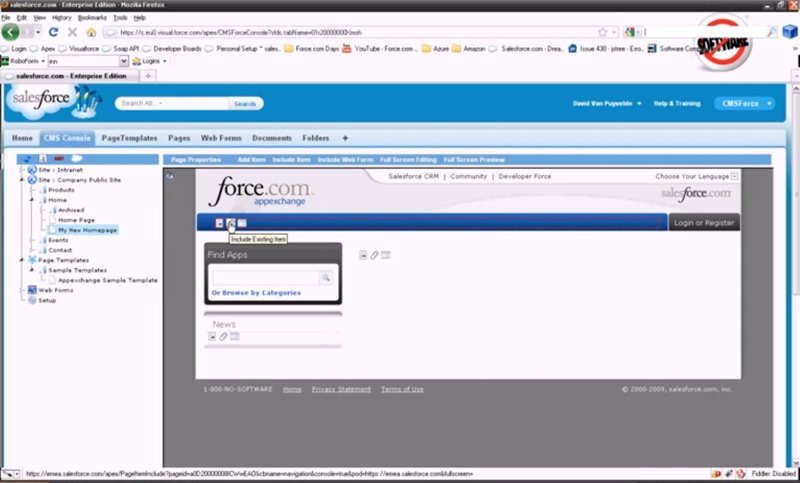Click the browser search magnifier icon
Image resolution: width=800 pixels, height=483 pixels.
tap(772, 32)
